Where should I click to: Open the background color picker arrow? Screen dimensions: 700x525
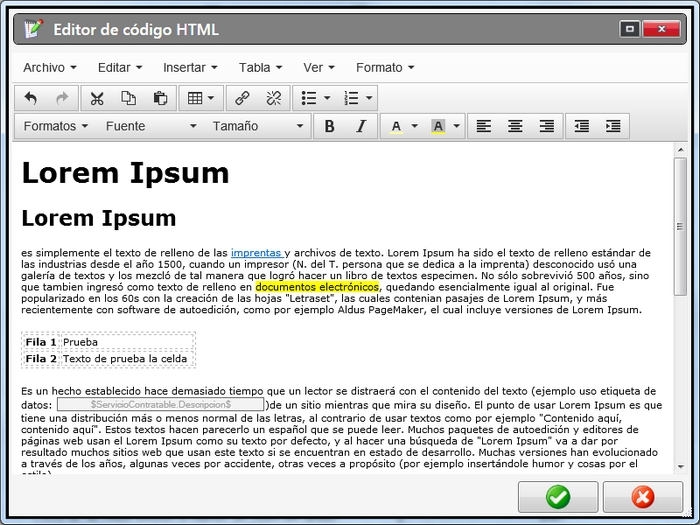[456, 126]
